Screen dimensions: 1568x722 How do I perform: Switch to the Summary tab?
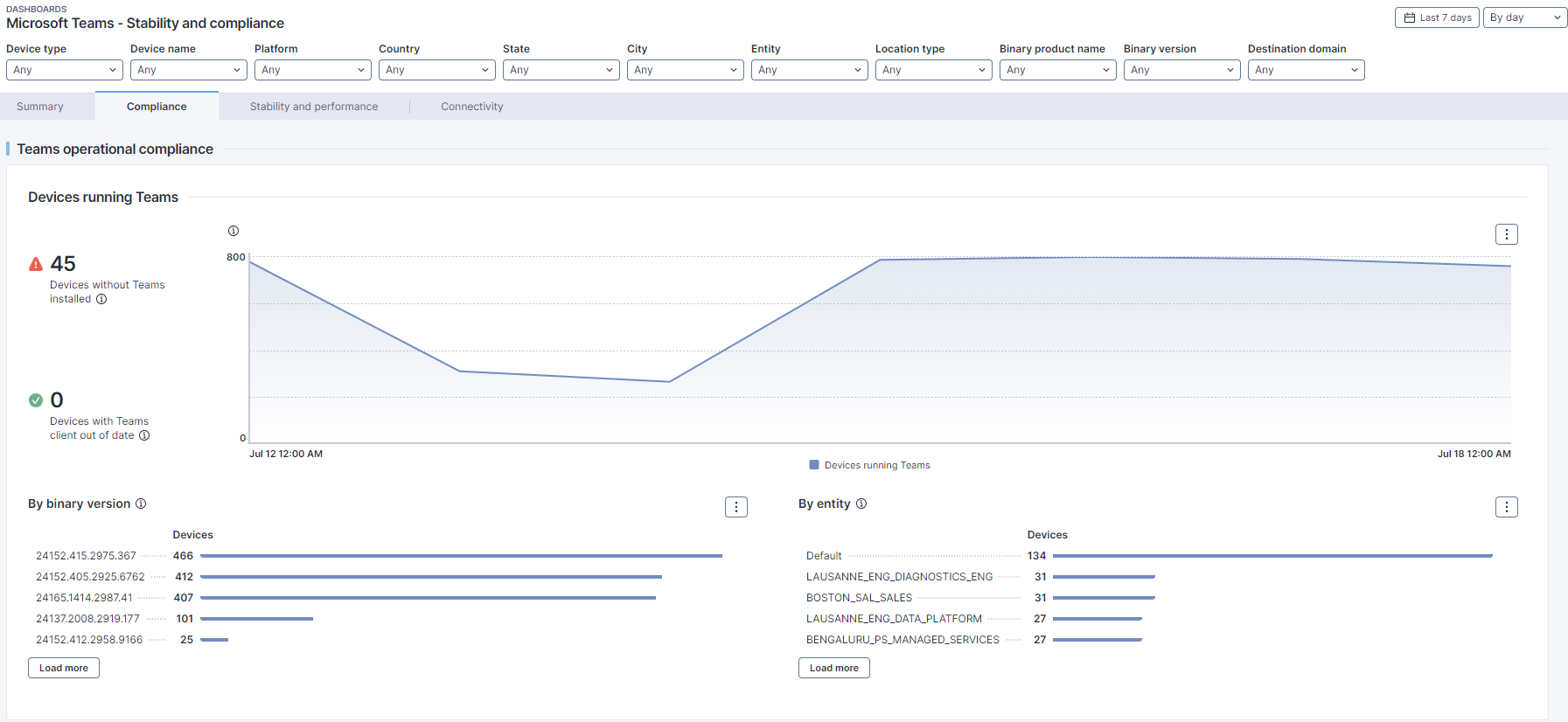[x=40, y=107]
